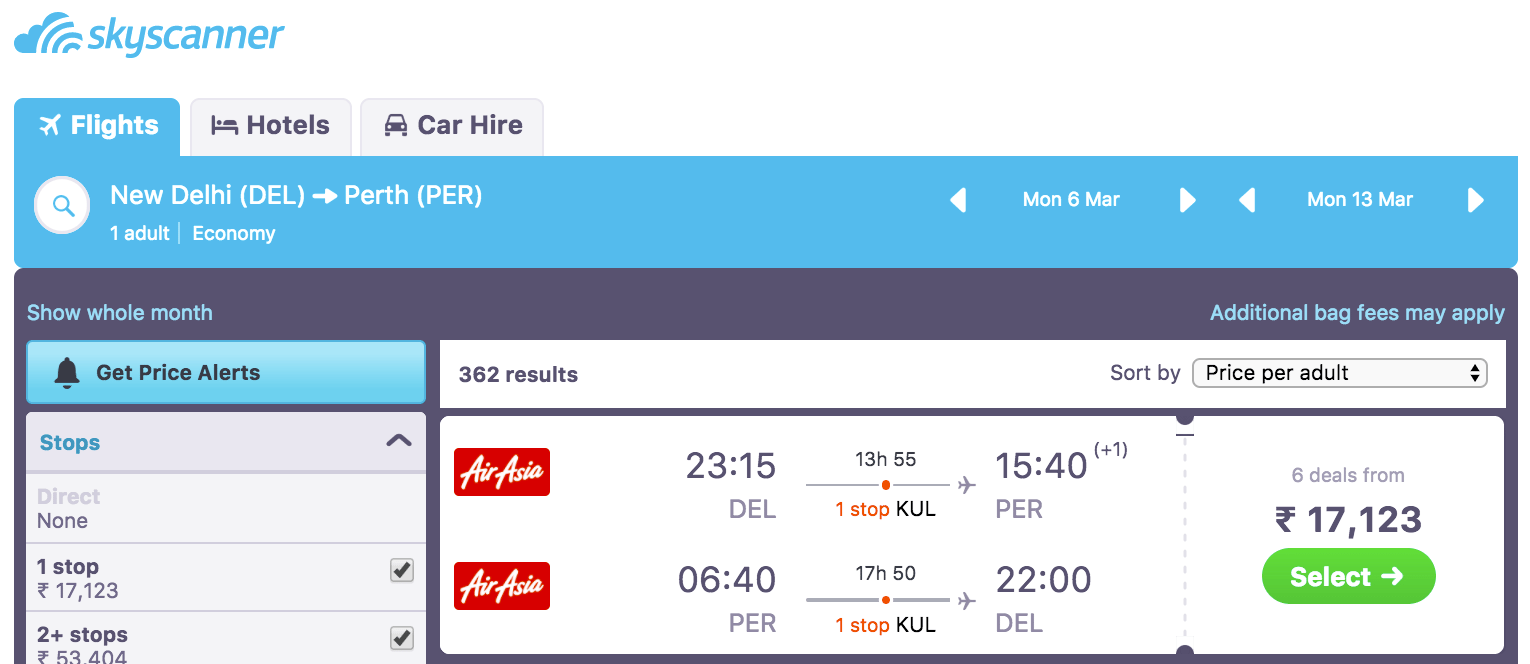Viewport: 1530px width, 664px height.
Task: Go to next return date arrow
Action: coord(1475,200)
